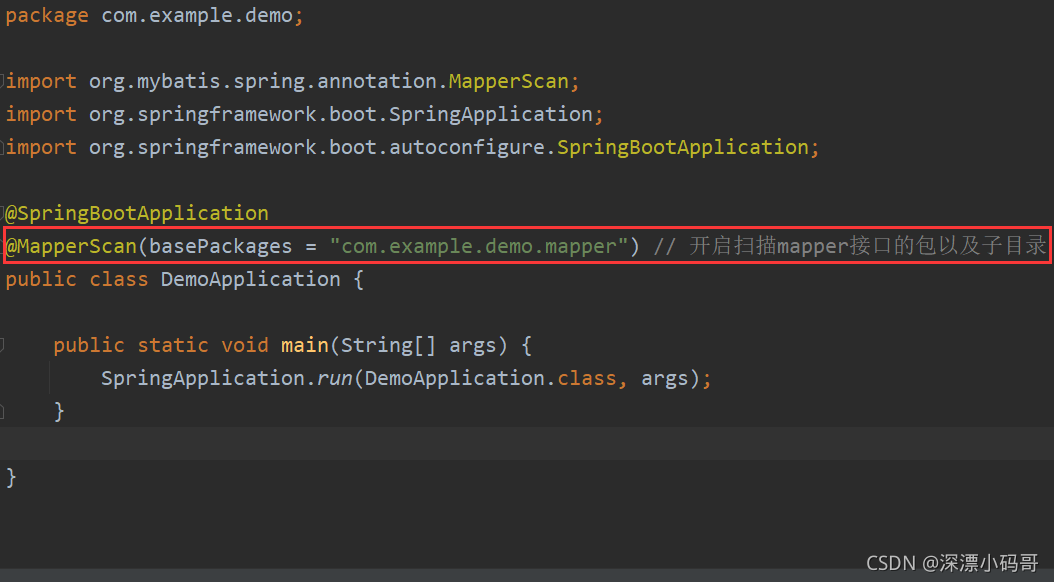The height and width of the screenshot is (582, 1054).
Task: Click 'SpringApplication' in the second import line
Action: [491, 114]
